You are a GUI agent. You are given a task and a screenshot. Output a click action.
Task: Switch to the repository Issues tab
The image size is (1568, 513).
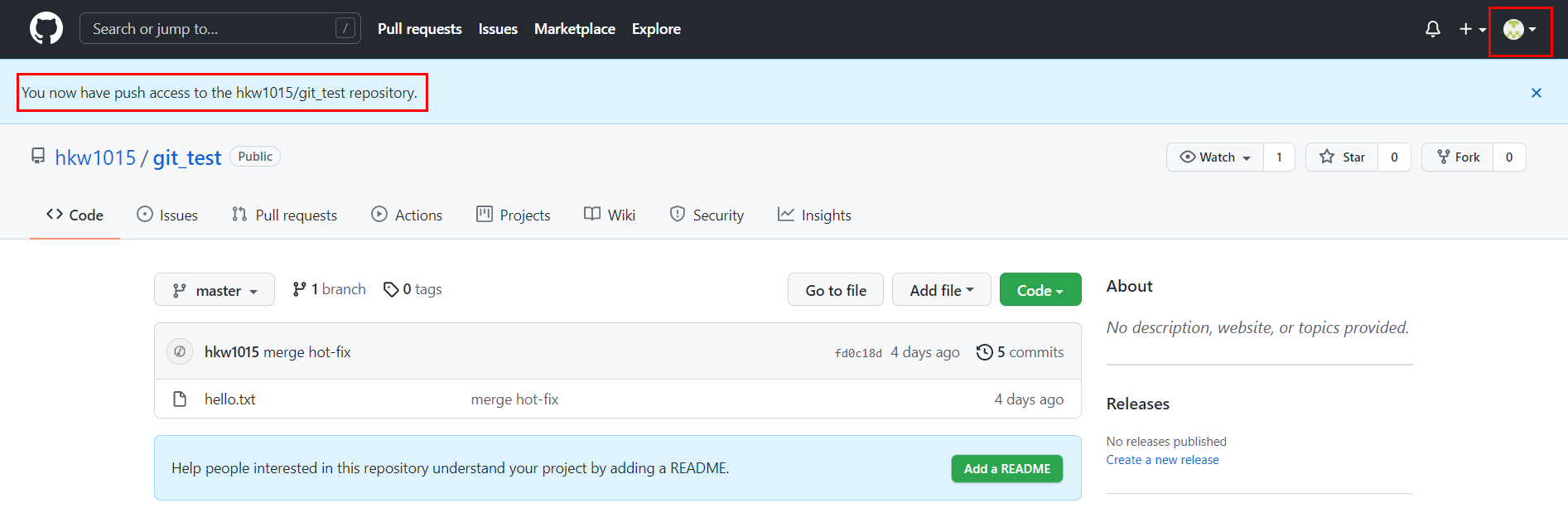(x=167, y=215)
